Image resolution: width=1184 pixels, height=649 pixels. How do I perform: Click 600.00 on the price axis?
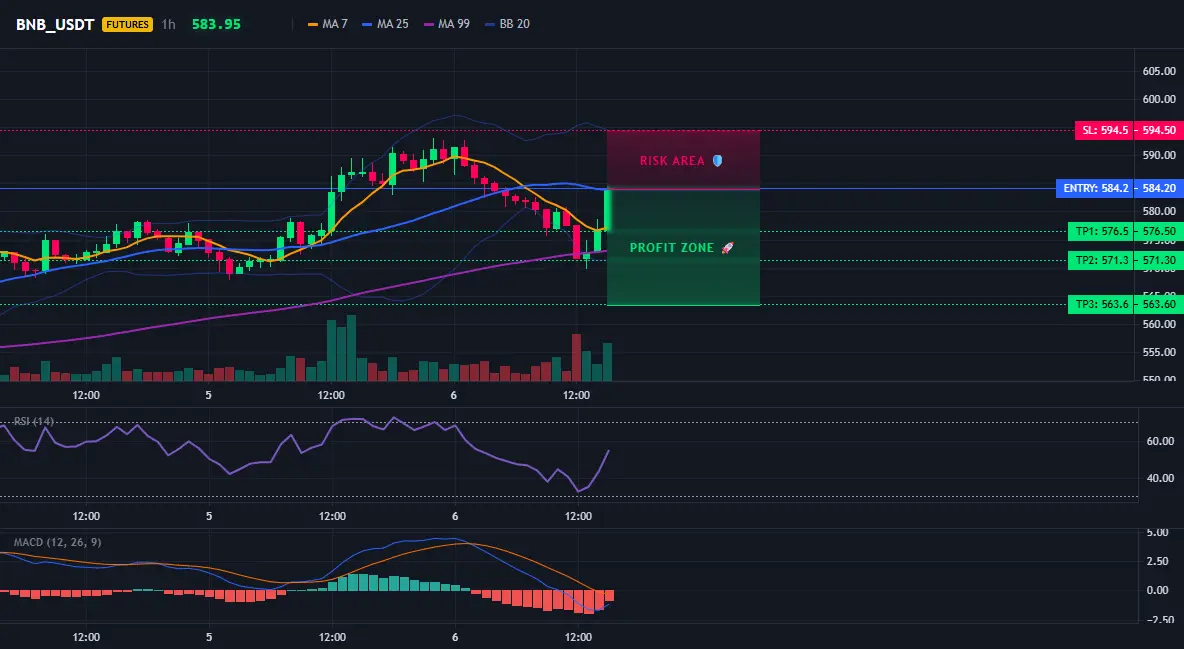(x=1159, y=99)
